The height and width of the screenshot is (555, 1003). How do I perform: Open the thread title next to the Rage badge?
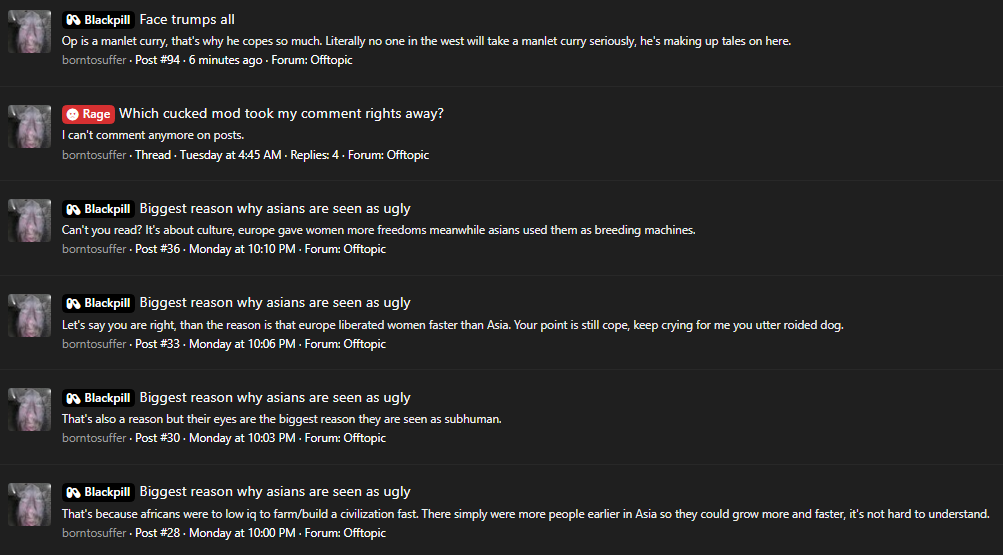point(281,114)
